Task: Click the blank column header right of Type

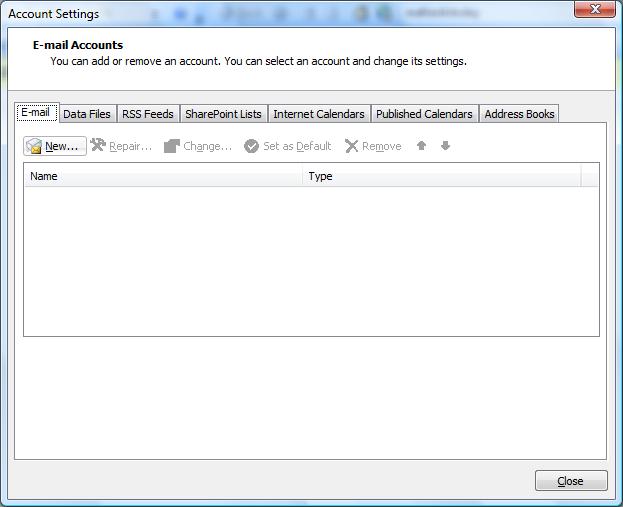Action: (589, 176)
